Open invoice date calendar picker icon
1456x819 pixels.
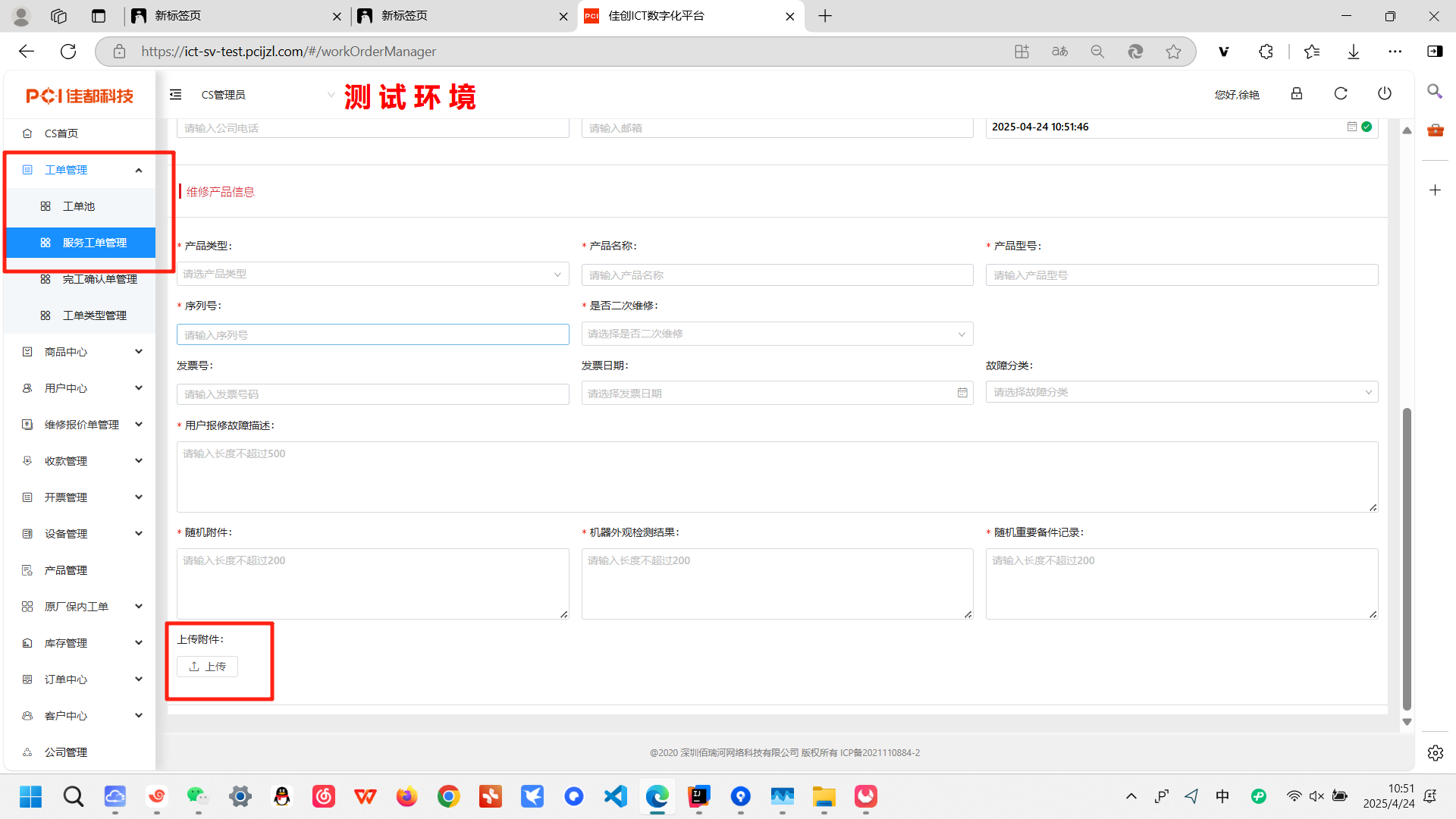coord(962,393)
